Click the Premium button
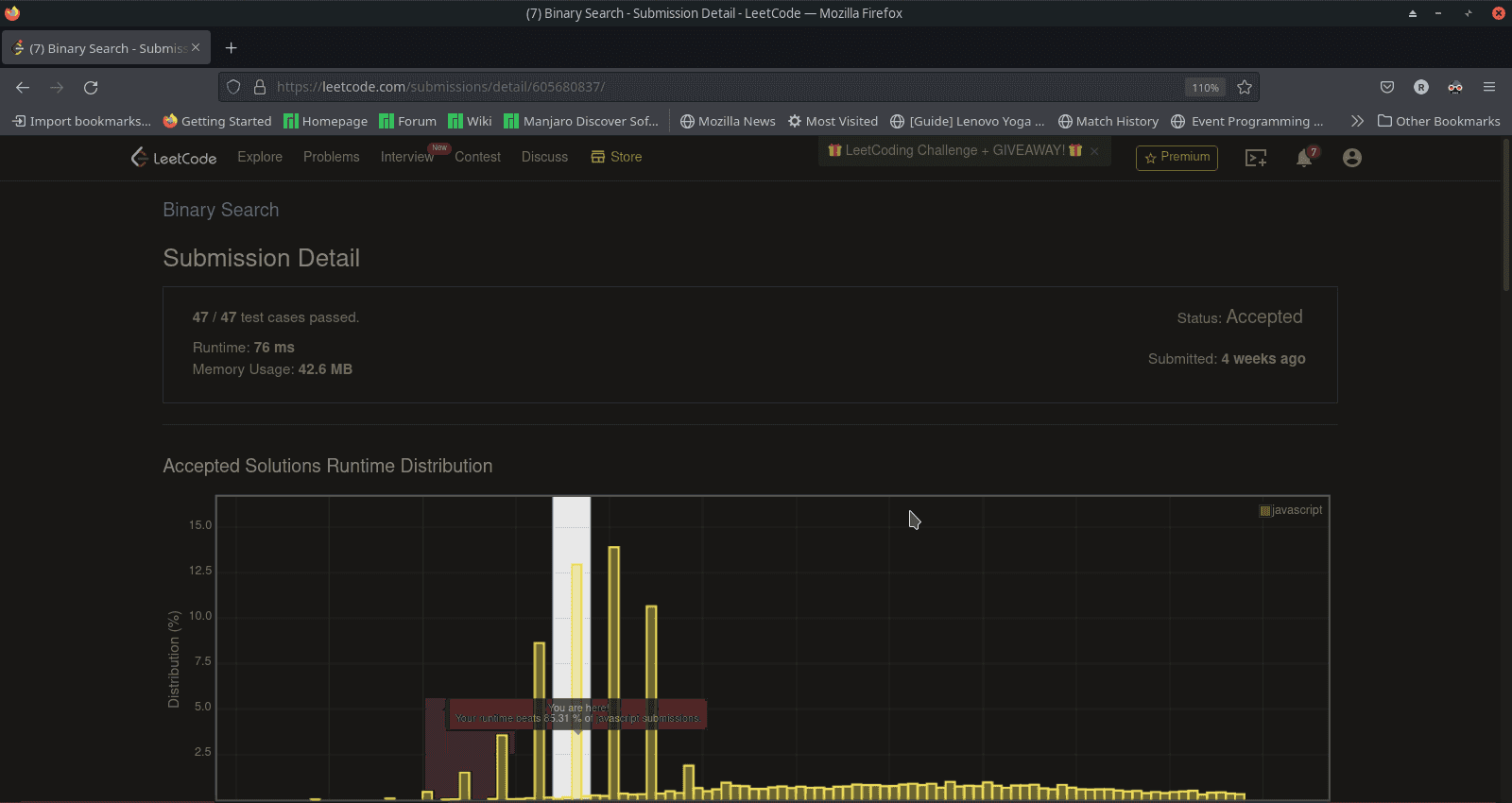The width and height of the screenshot is (1512, 803). click(1177, 158)
